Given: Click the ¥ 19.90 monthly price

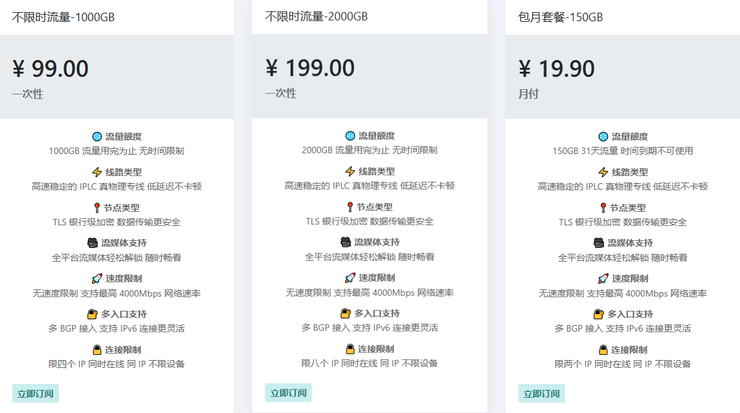Looking at the screenshot, I should pos(556,69).
